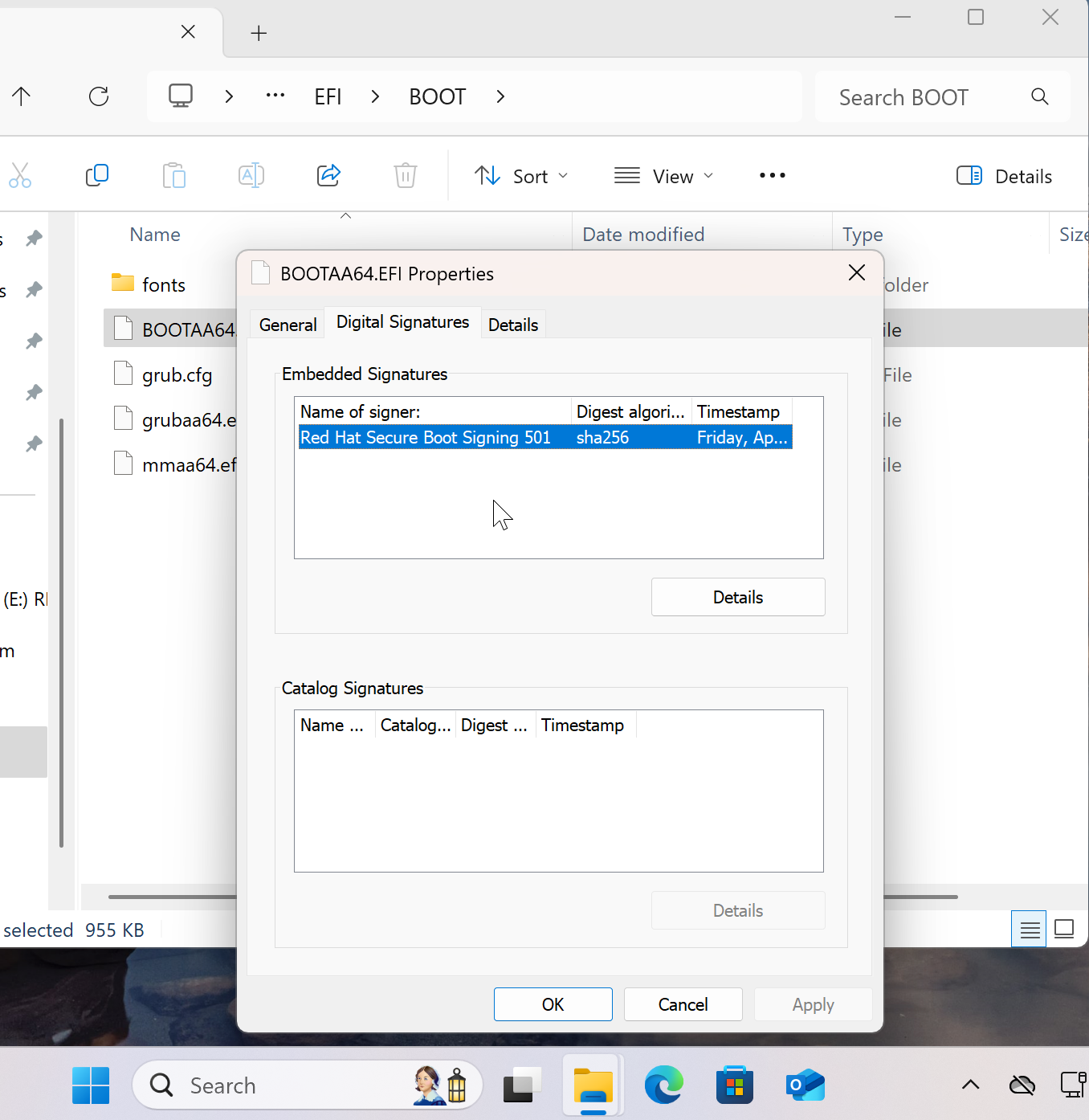Switch to the General tab
Image resolution: width=1089 pixels, height=1120 pixels.
(288, 325)
